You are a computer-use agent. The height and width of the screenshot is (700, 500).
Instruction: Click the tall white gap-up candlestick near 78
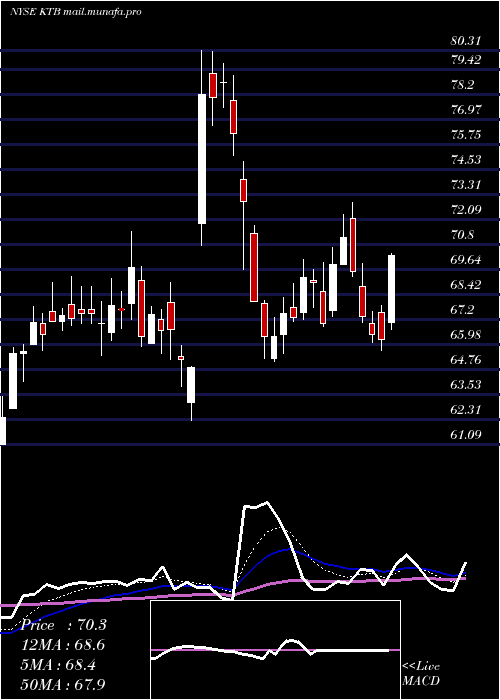coord(202,159)
